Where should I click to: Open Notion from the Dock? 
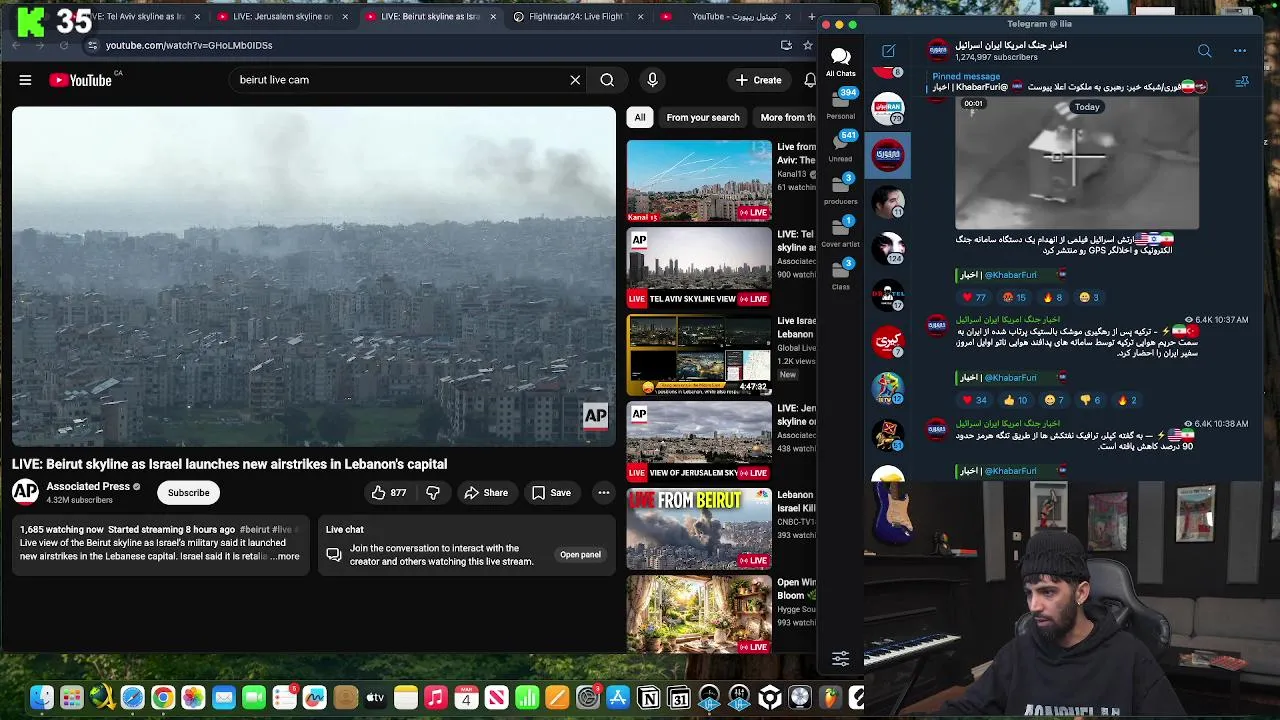(x=649, y=697)
